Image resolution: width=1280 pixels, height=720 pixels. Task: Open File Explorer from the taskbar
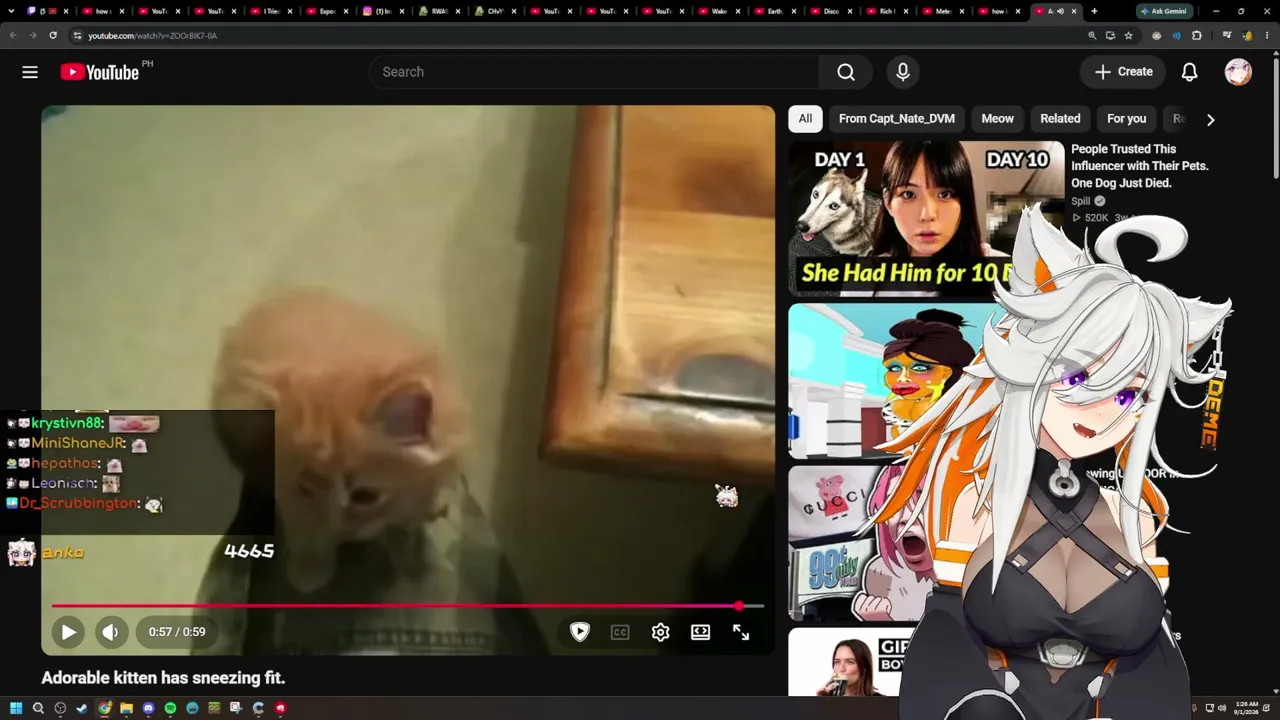126,708
